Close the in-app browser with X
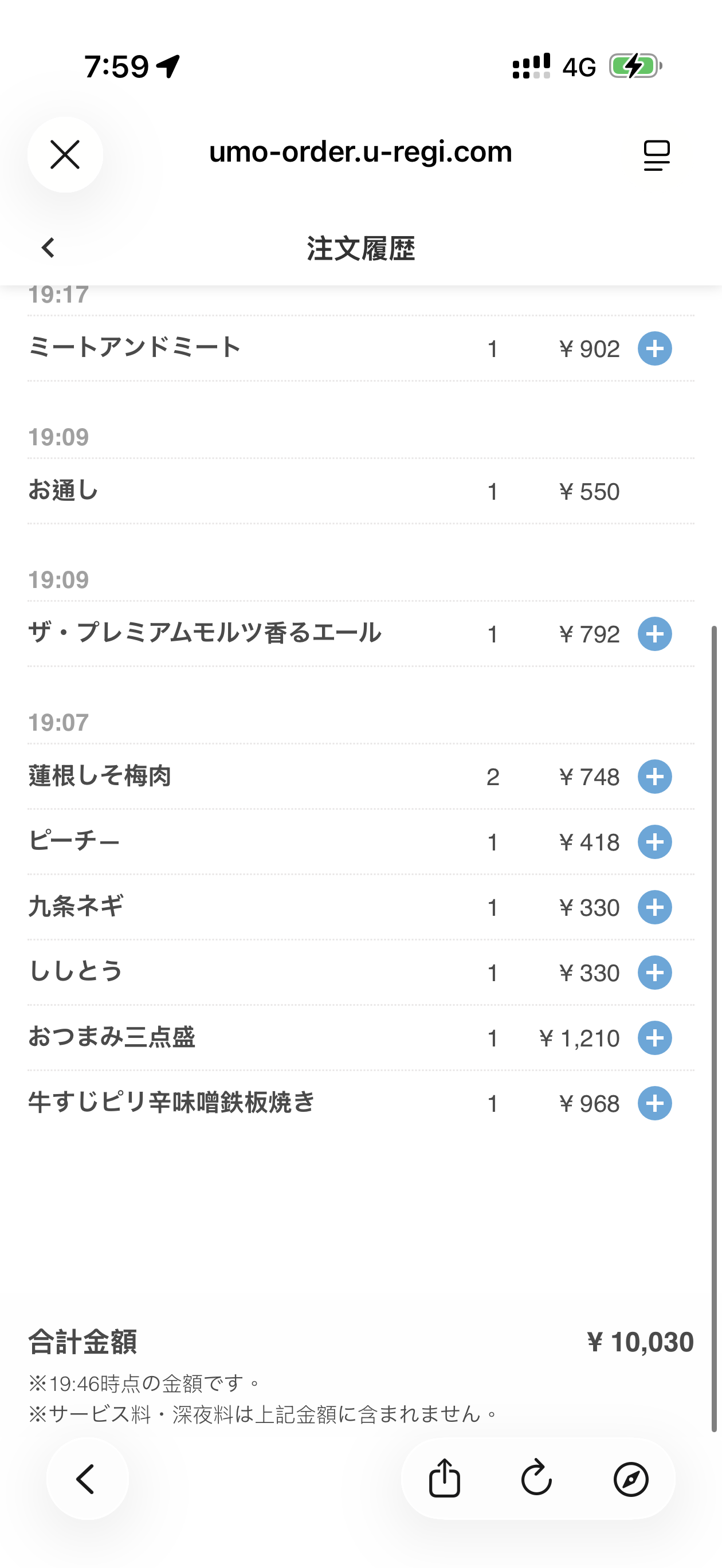 tap(65, 155)
